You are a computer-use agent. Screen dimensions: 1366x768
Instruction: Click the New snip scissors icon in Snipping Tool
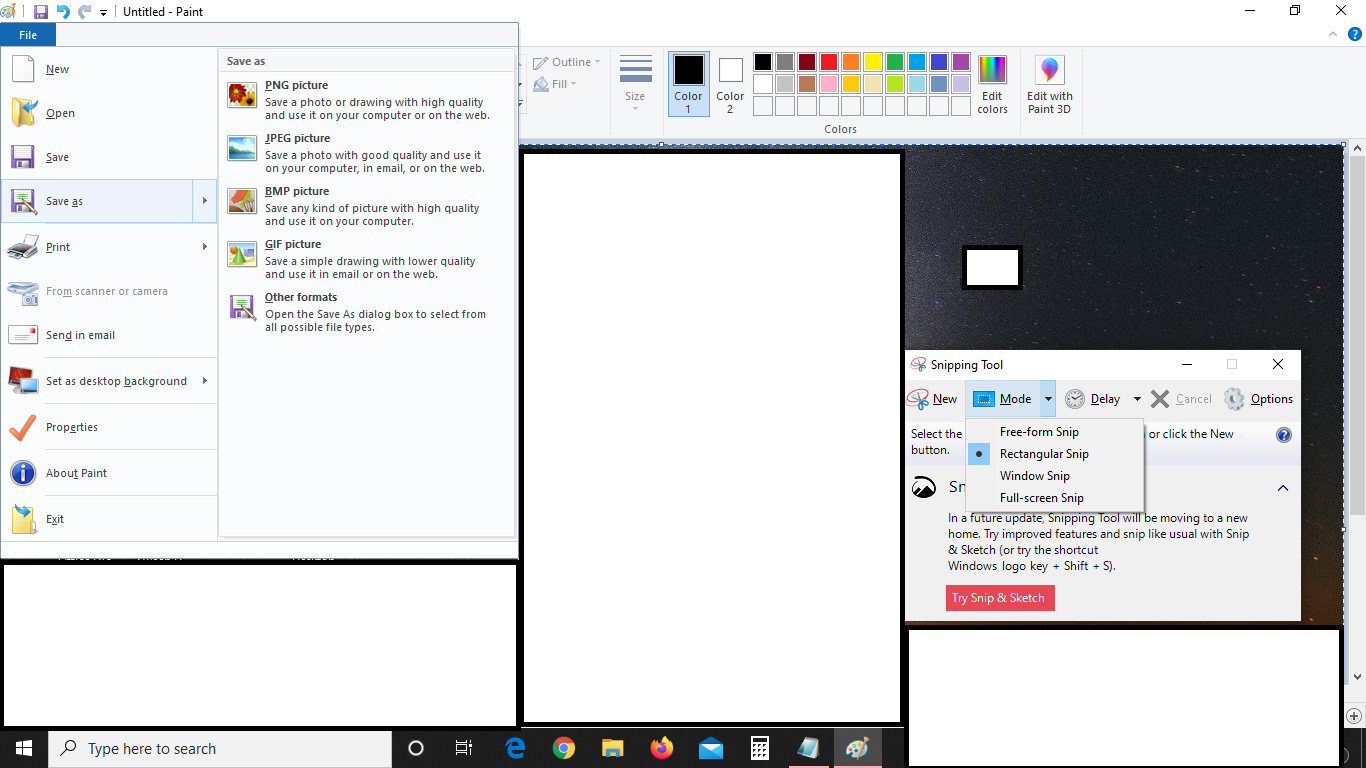(918, 398)
